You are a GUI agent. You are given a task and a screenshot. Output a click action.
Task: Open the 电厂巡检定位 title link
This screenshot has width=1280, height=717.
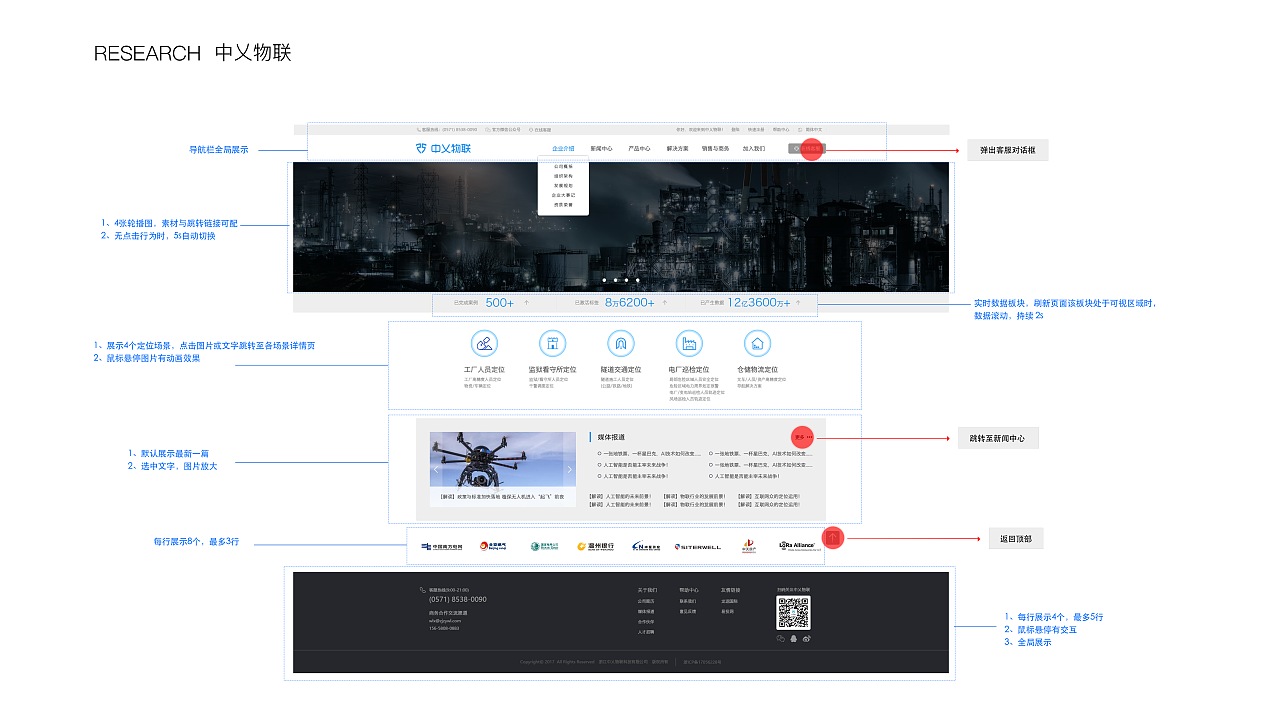point(689,370)
